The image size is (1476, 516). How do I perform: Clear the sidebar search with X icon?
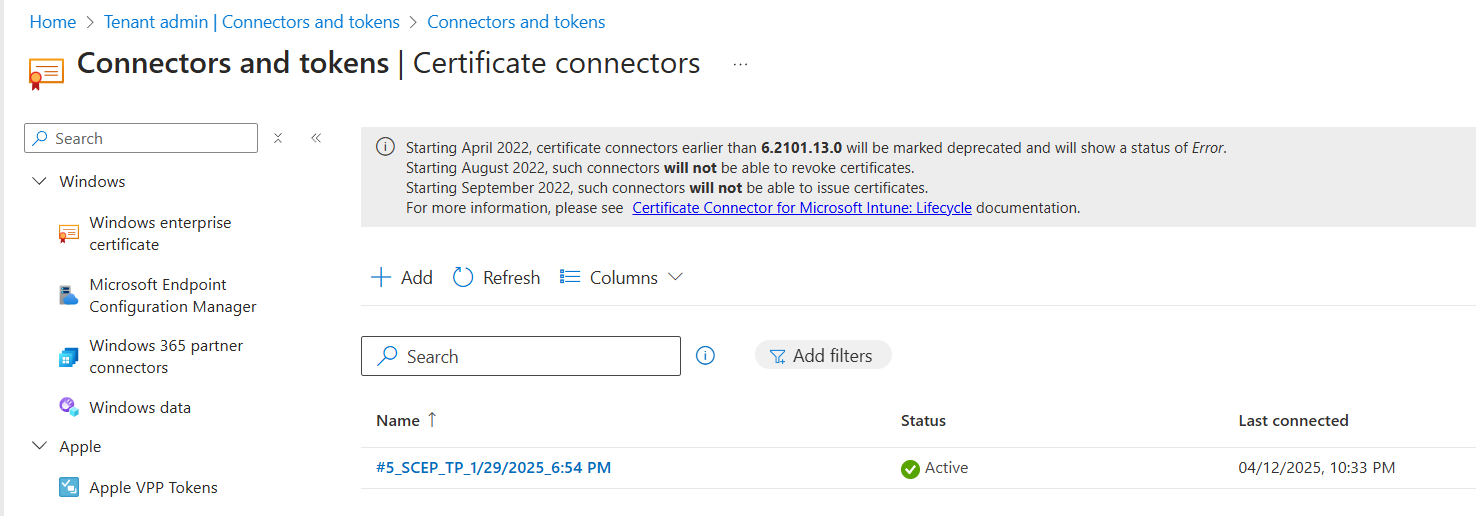pyautogui.click(x=278, y=138)
